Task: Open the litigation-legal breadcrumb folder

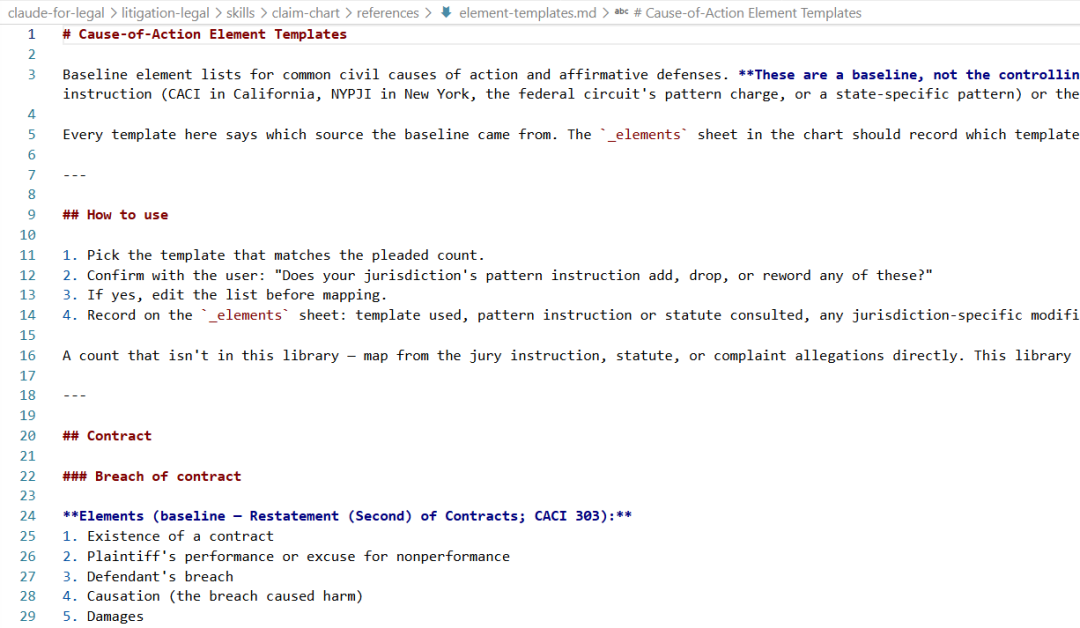Action: (x=165, y=12)
